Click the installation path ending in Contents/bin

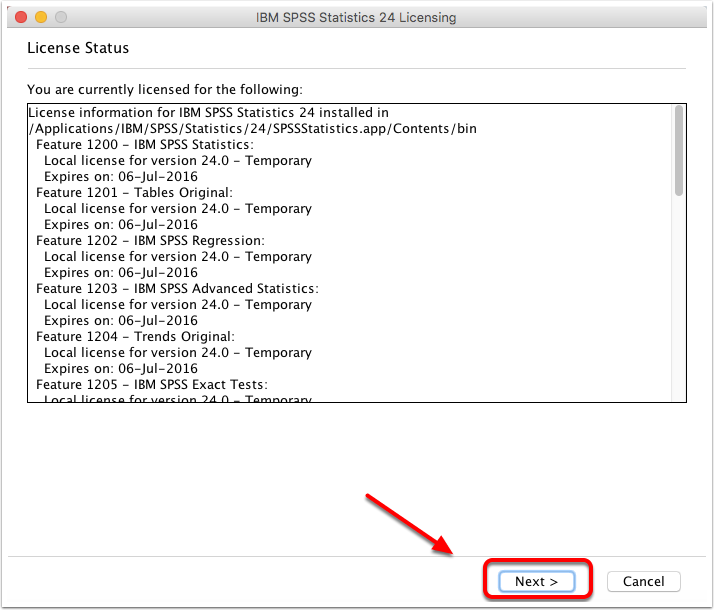pyautogui.click(x=253, y=129)
